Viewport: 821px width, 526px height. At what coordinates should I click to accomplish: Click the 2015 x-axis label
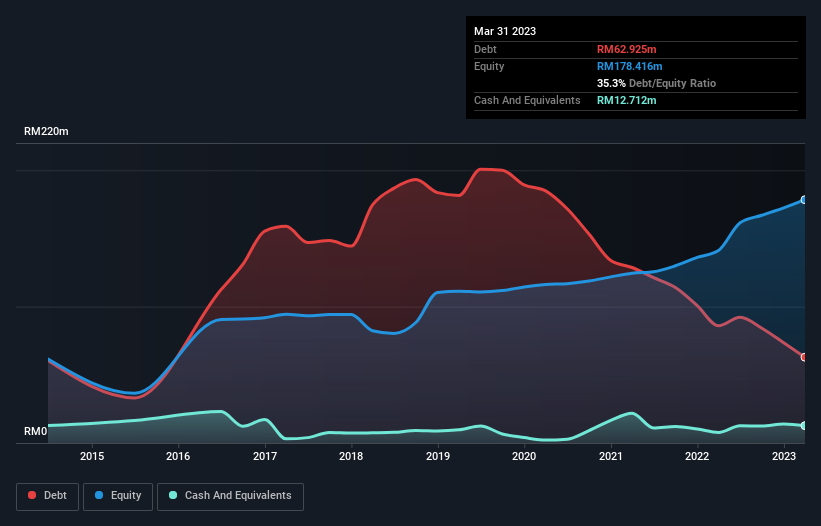pos(92,456)
